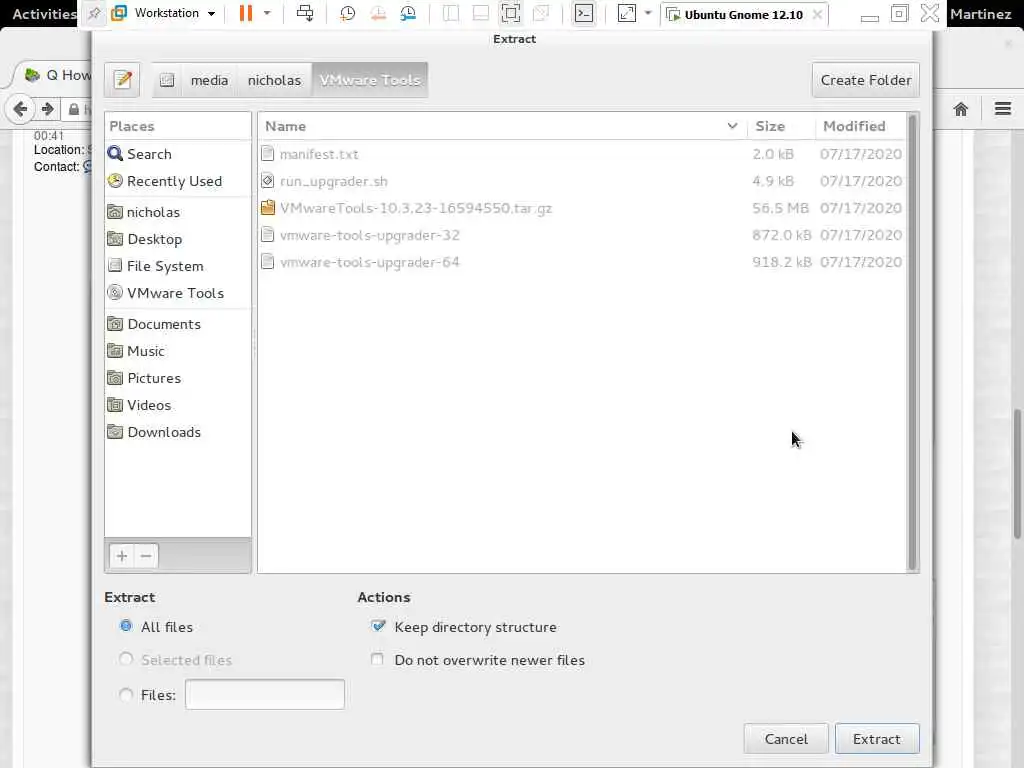Select the Videos bookmark
Viewport: 1024px width, 768px height.
pos(178,405)
